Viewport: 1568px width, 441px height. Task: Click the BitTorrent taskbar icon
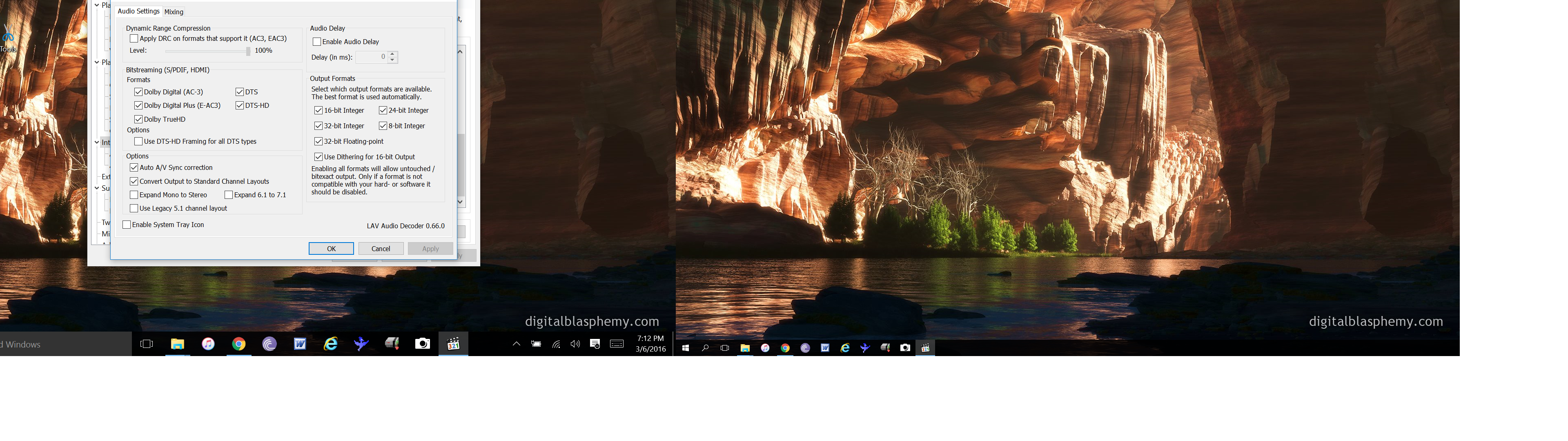click(x=269, y=344)
